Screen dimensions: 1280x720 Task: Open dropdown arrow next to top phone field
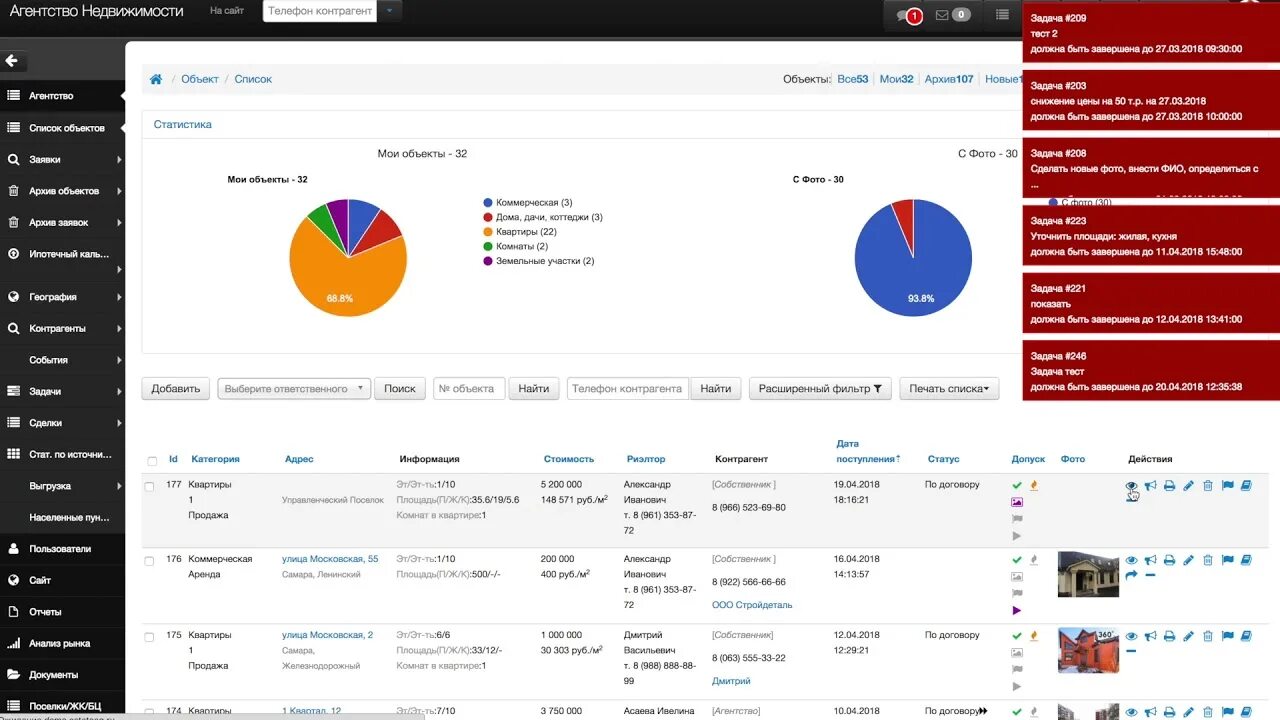(390, 12)
